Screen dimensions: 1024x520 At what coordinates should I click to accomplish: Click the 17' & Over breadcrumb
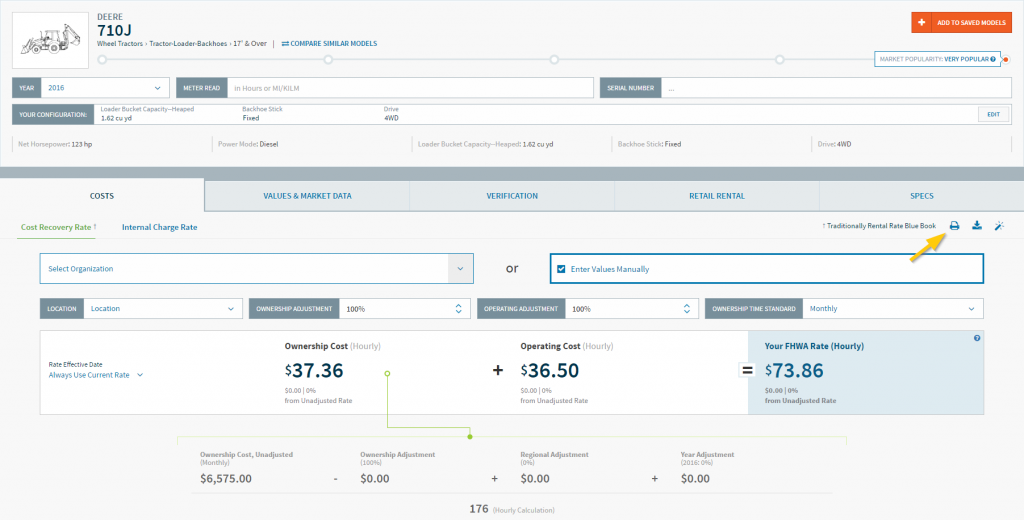point(251,44)
